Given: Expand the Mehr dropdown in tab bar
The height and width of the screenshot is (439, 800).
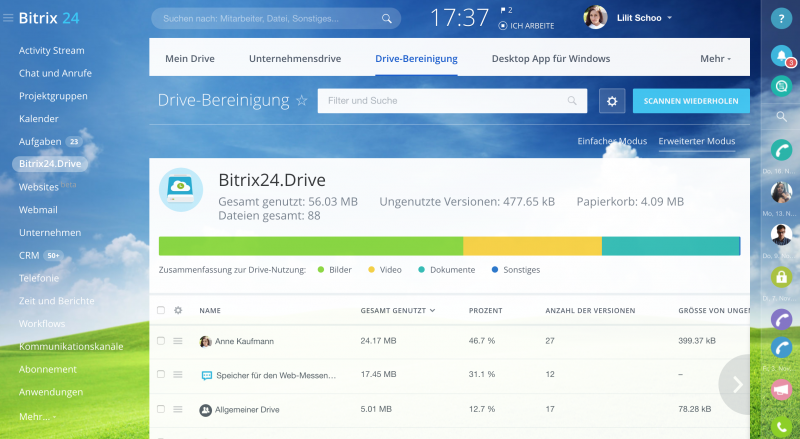Looking at the screenshot, I should [715, 59].
